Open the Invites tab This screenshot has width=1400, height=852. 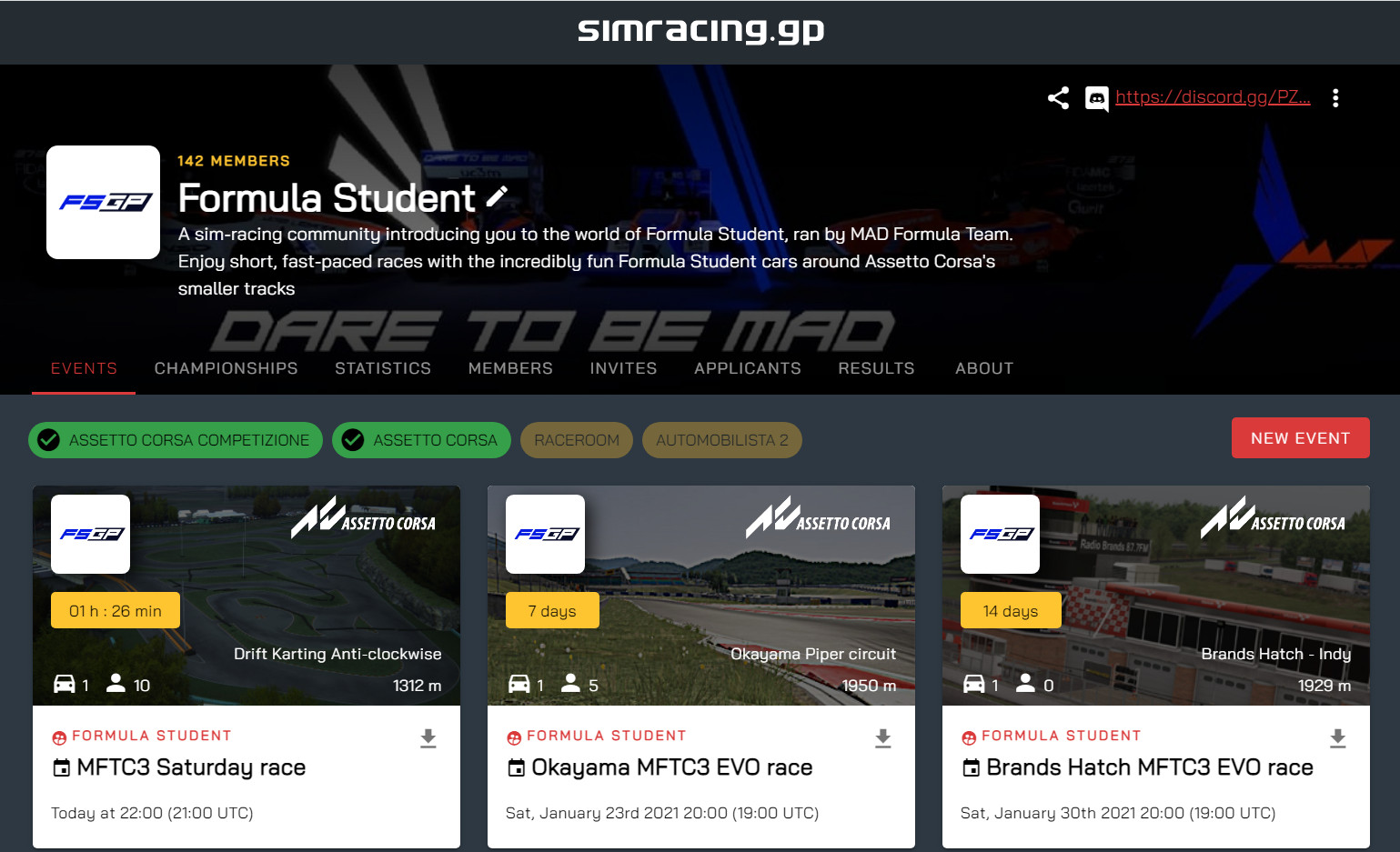[x=623, y=368]
